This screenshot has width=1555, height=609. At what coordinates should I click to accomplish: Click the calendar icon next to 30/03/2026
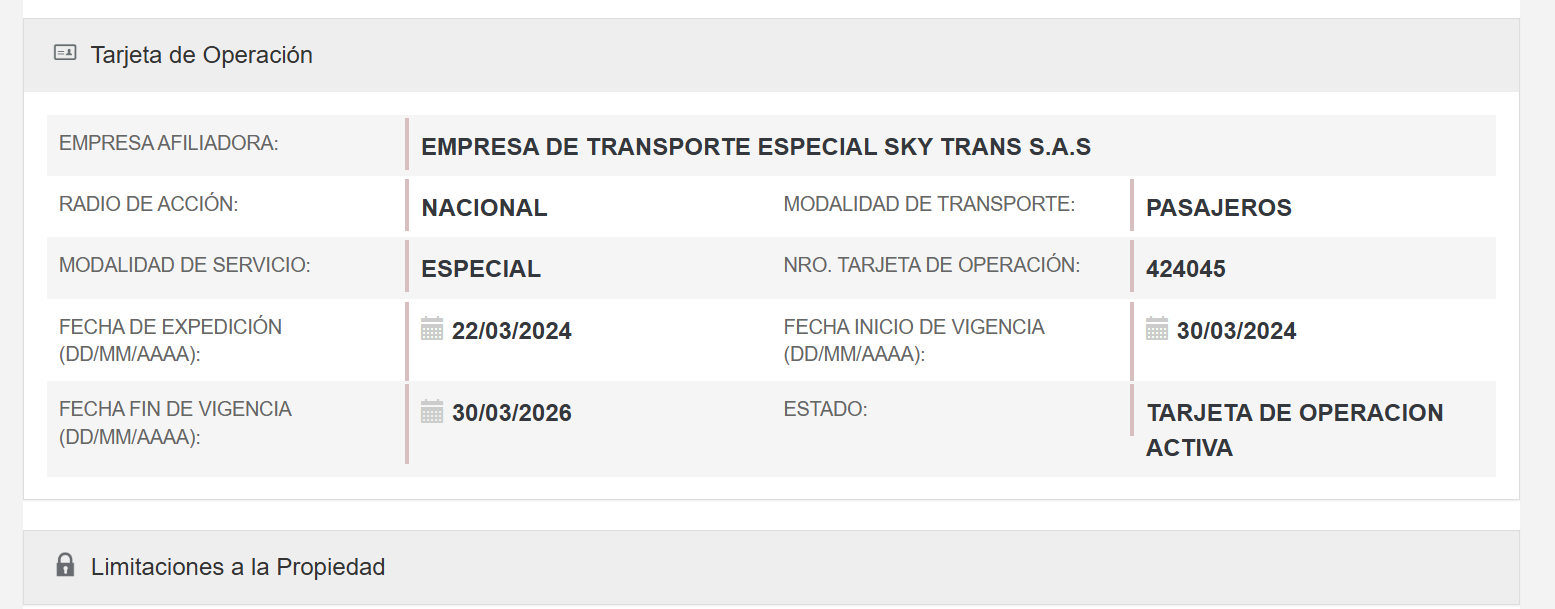[x=432, y=411]
